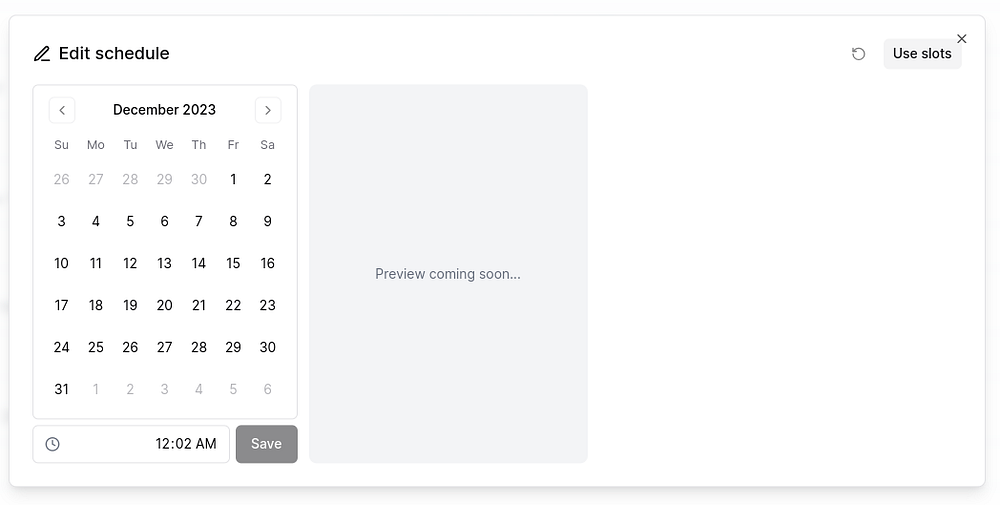Click the reset schedule icon
The height and width of the screenshot is (505, 1000).
click(x=858, y=54)
